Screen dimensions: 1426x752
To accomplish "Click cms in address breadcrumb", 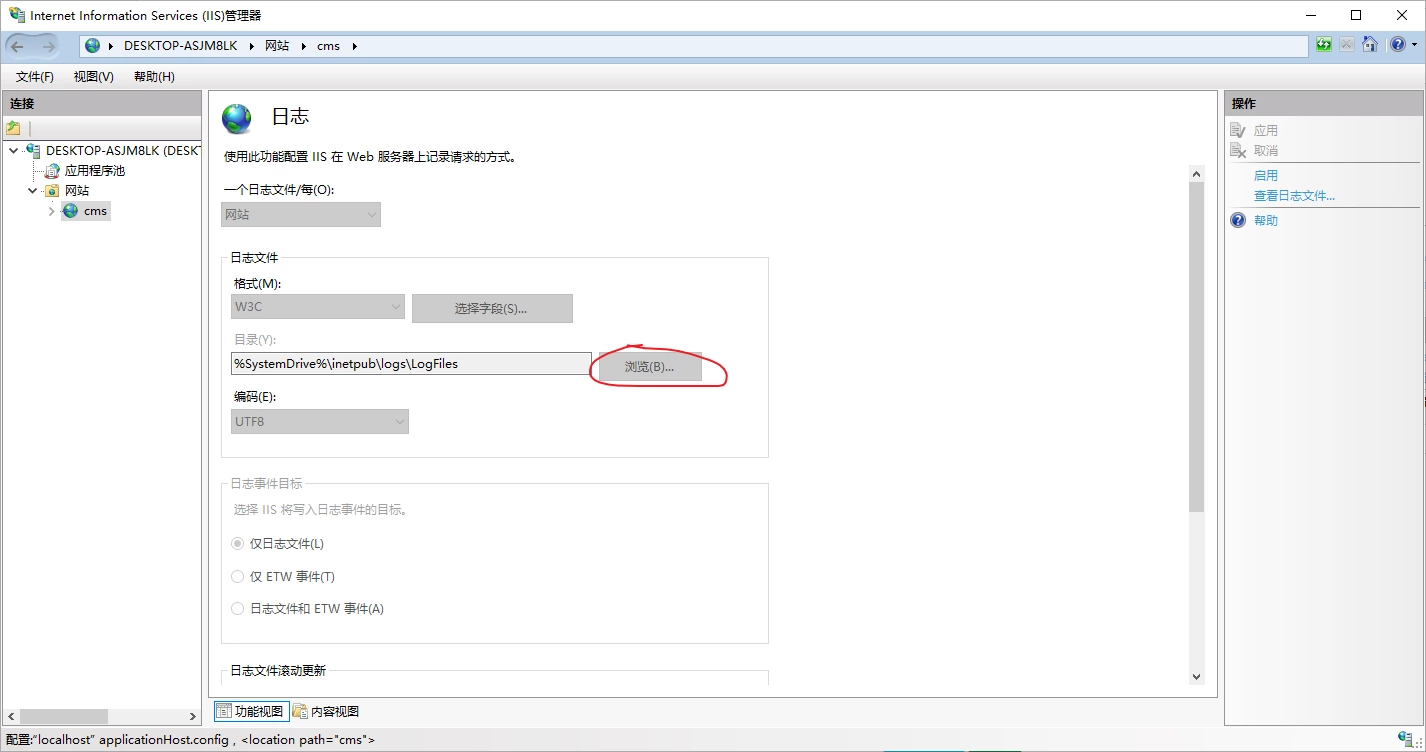I will click(x=328, y=46).
